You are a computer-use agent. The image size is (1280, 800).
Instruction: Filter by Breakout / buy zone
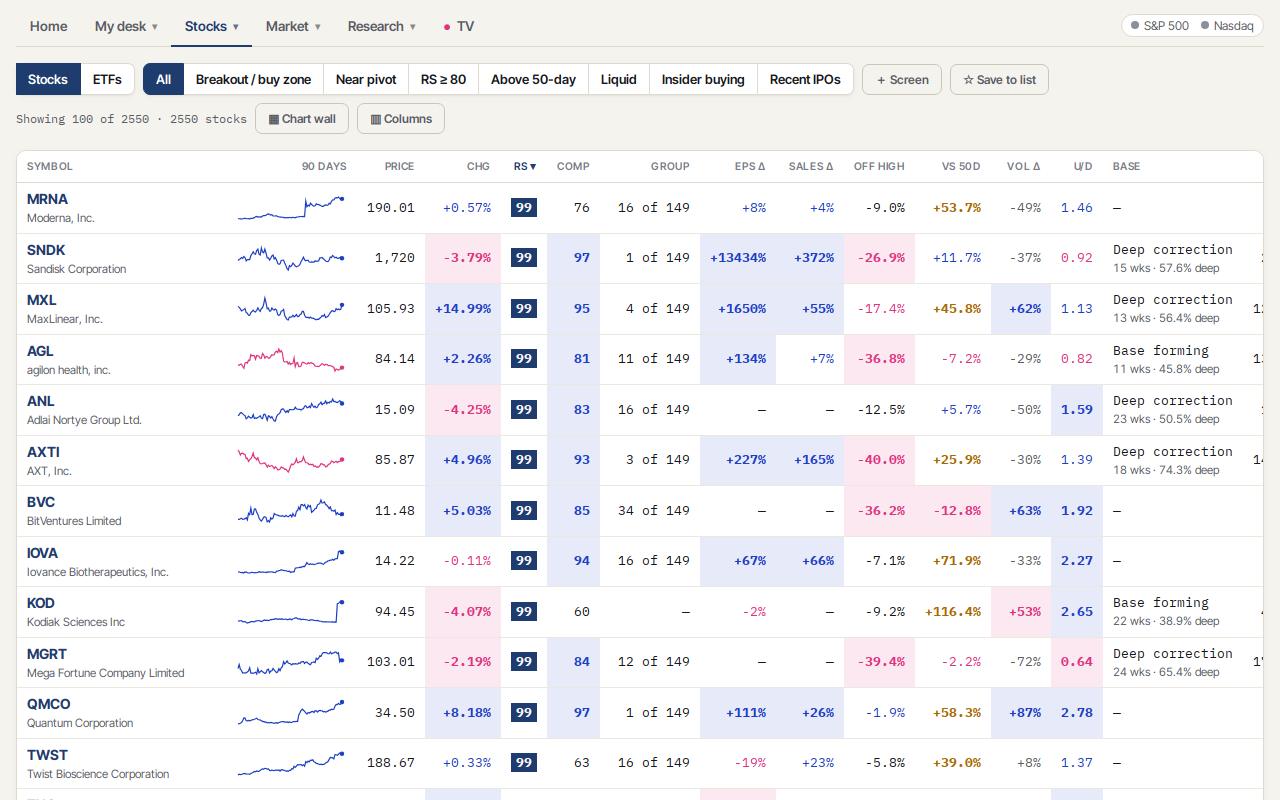[253, 79]
